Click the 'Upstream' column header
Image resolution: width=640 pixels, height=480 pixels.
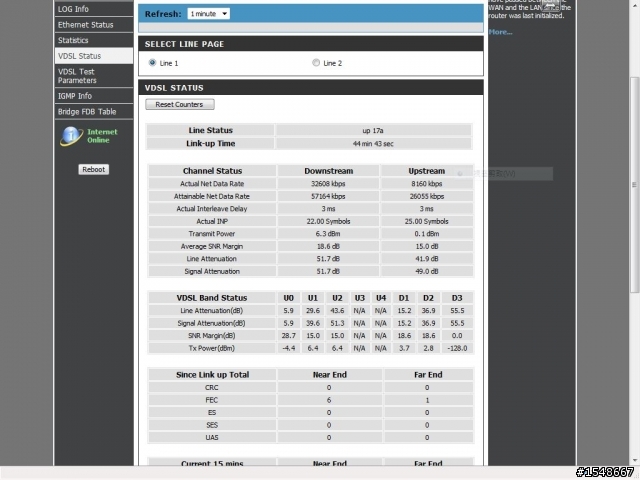[427, 171]
